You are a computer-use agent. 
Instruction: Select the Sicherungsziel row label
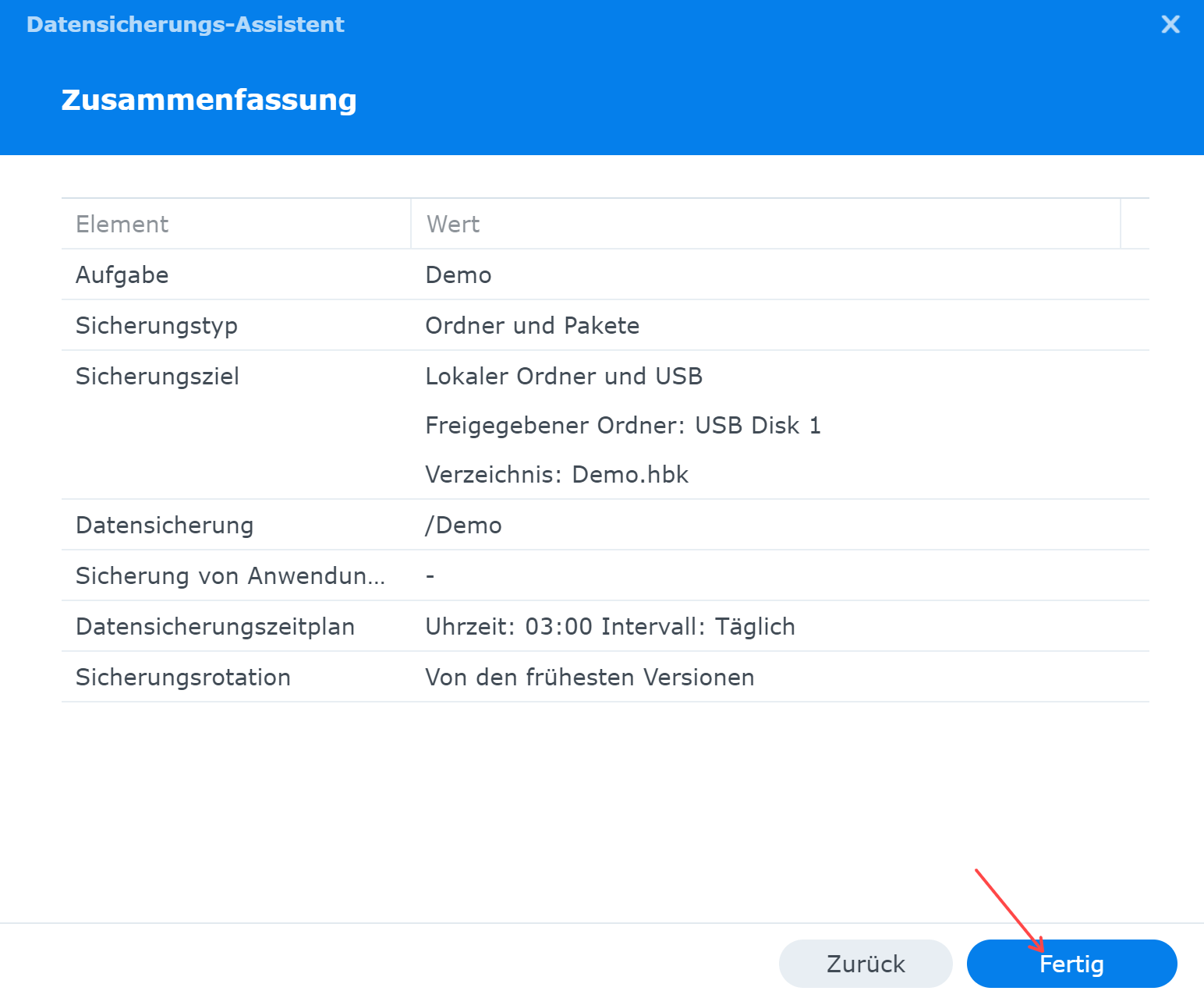point(158,377)
